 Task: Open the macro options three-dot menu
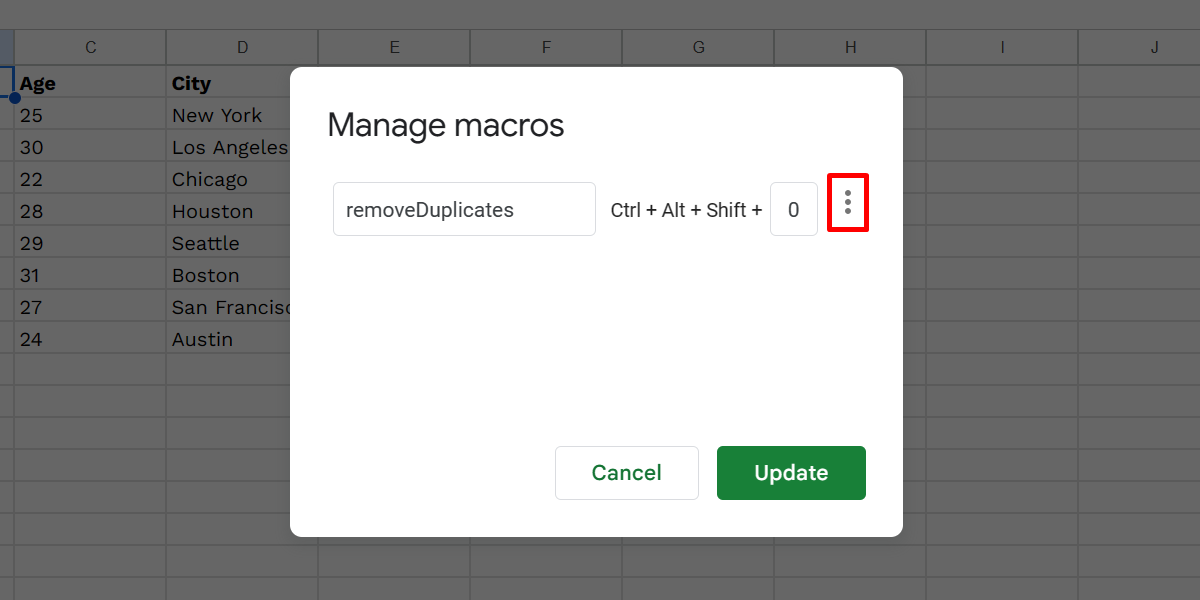point(847,203)
